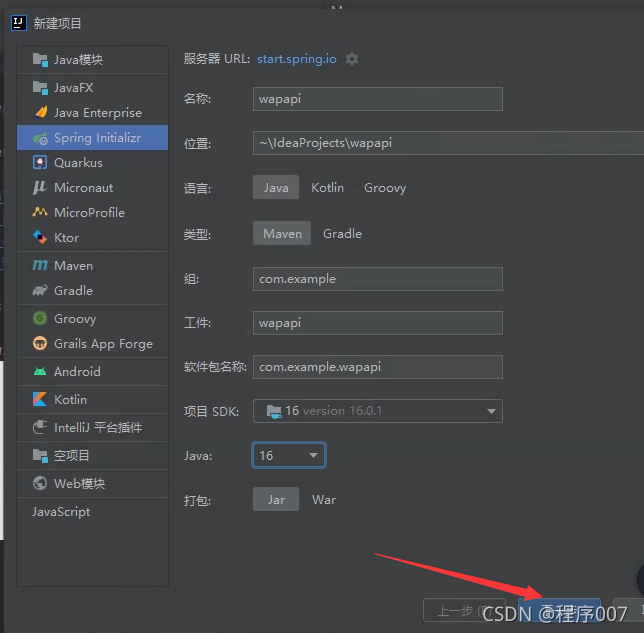Click the 服务器 URL label

(216, 59)
